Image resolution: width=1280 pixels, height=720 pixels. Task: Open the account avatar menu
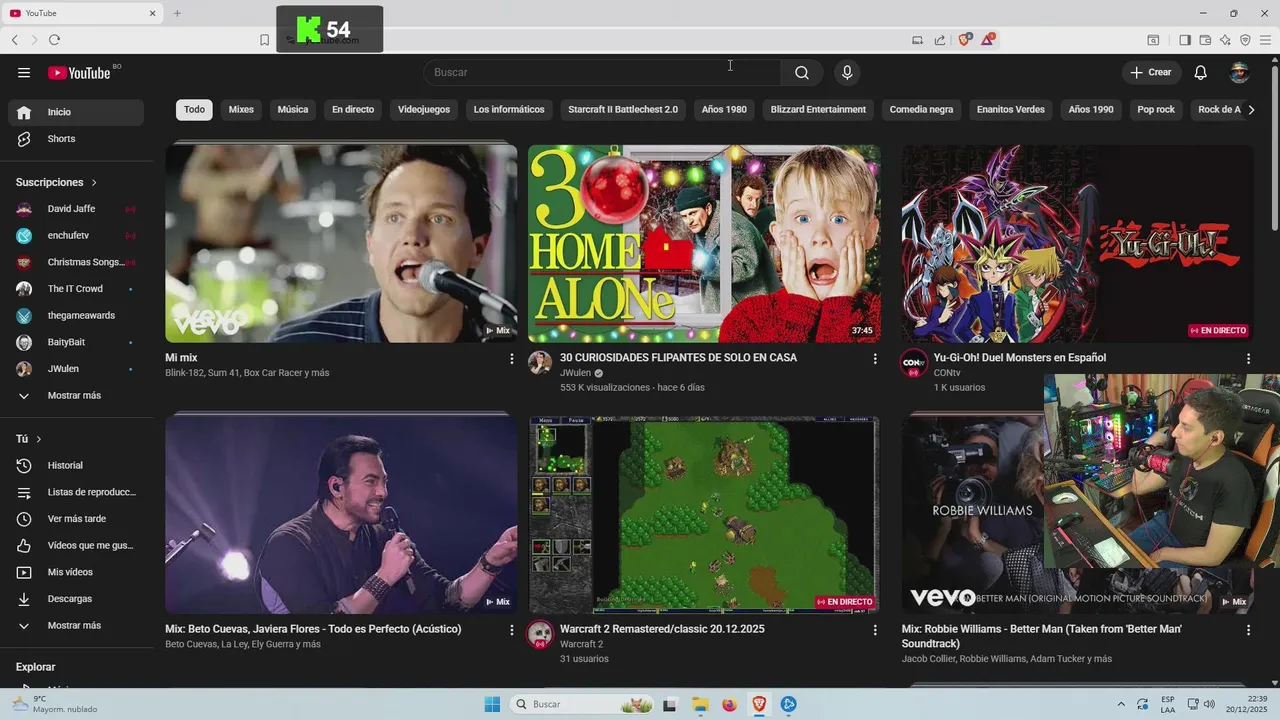click(1239, 72)
